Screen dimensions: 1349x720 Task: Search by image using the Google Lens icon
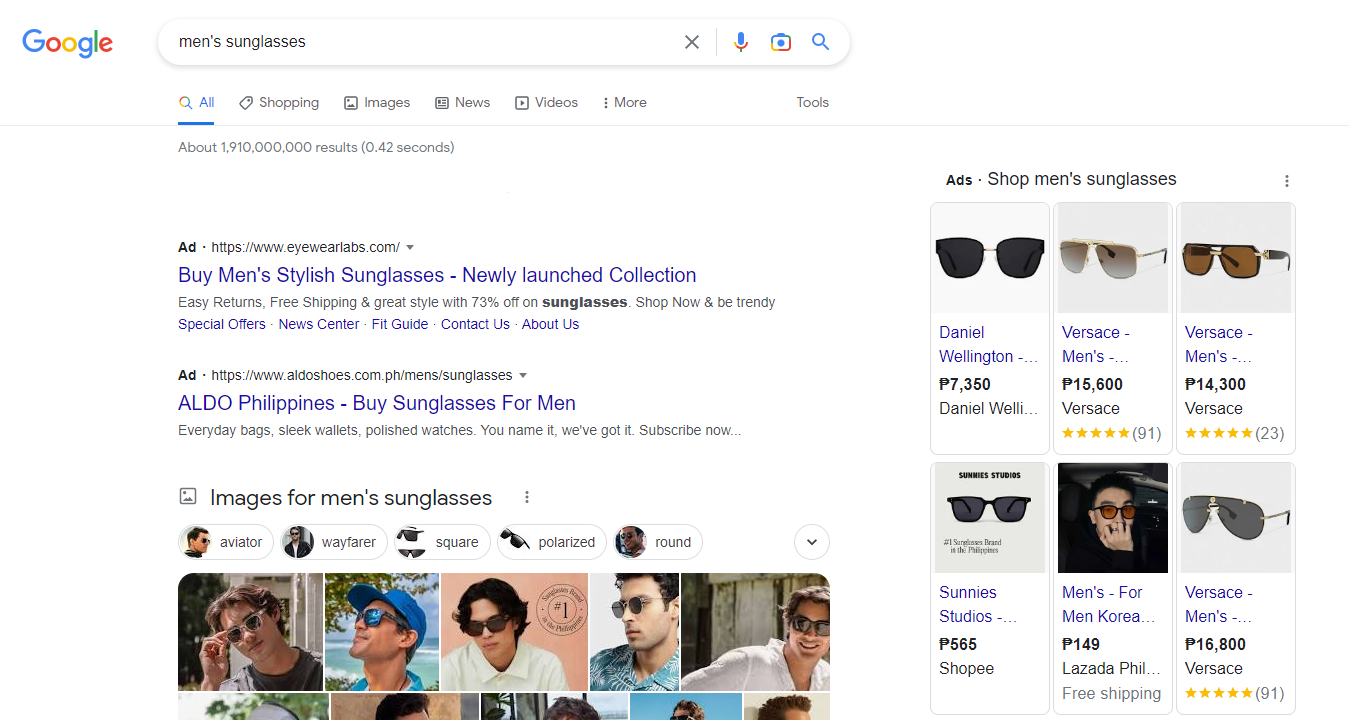coord(781,42)
